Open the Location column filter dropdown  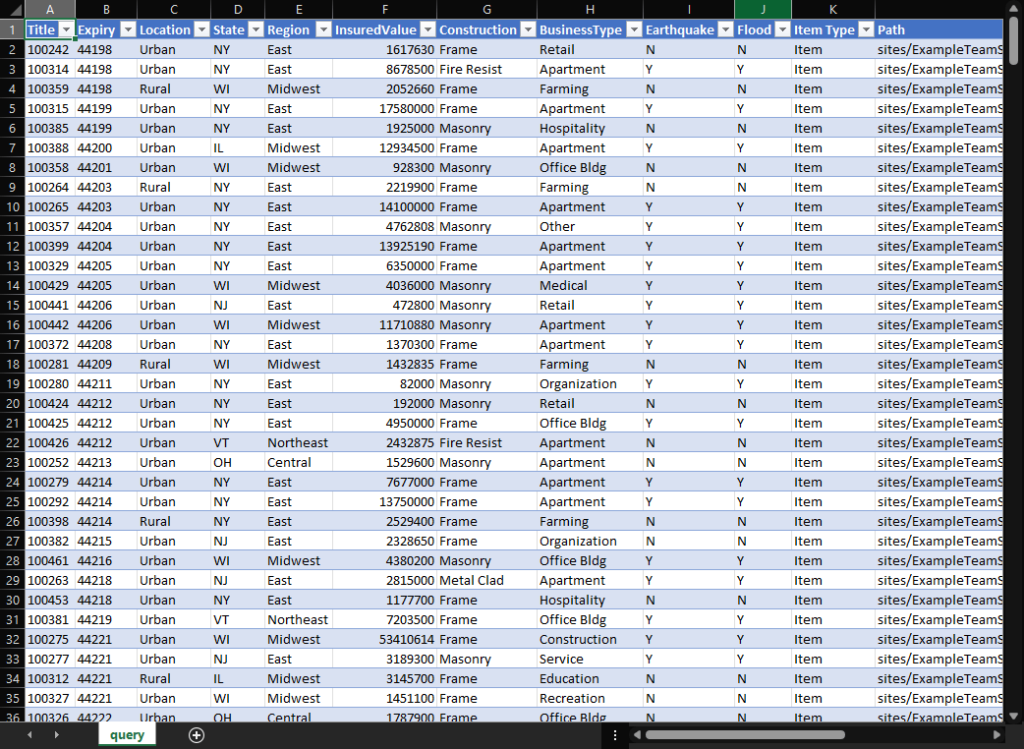tap(202, 30)
